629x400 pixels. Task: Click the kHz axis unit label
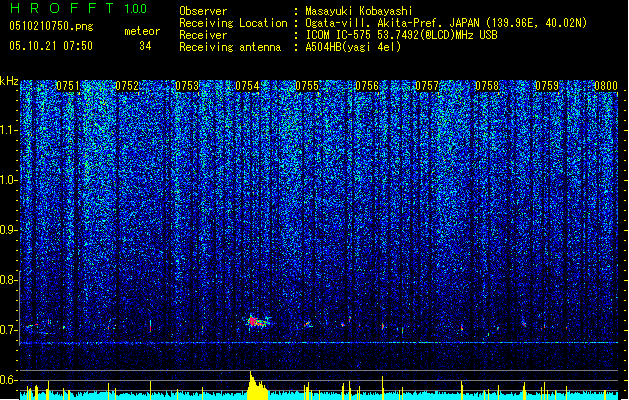point(9,81)
